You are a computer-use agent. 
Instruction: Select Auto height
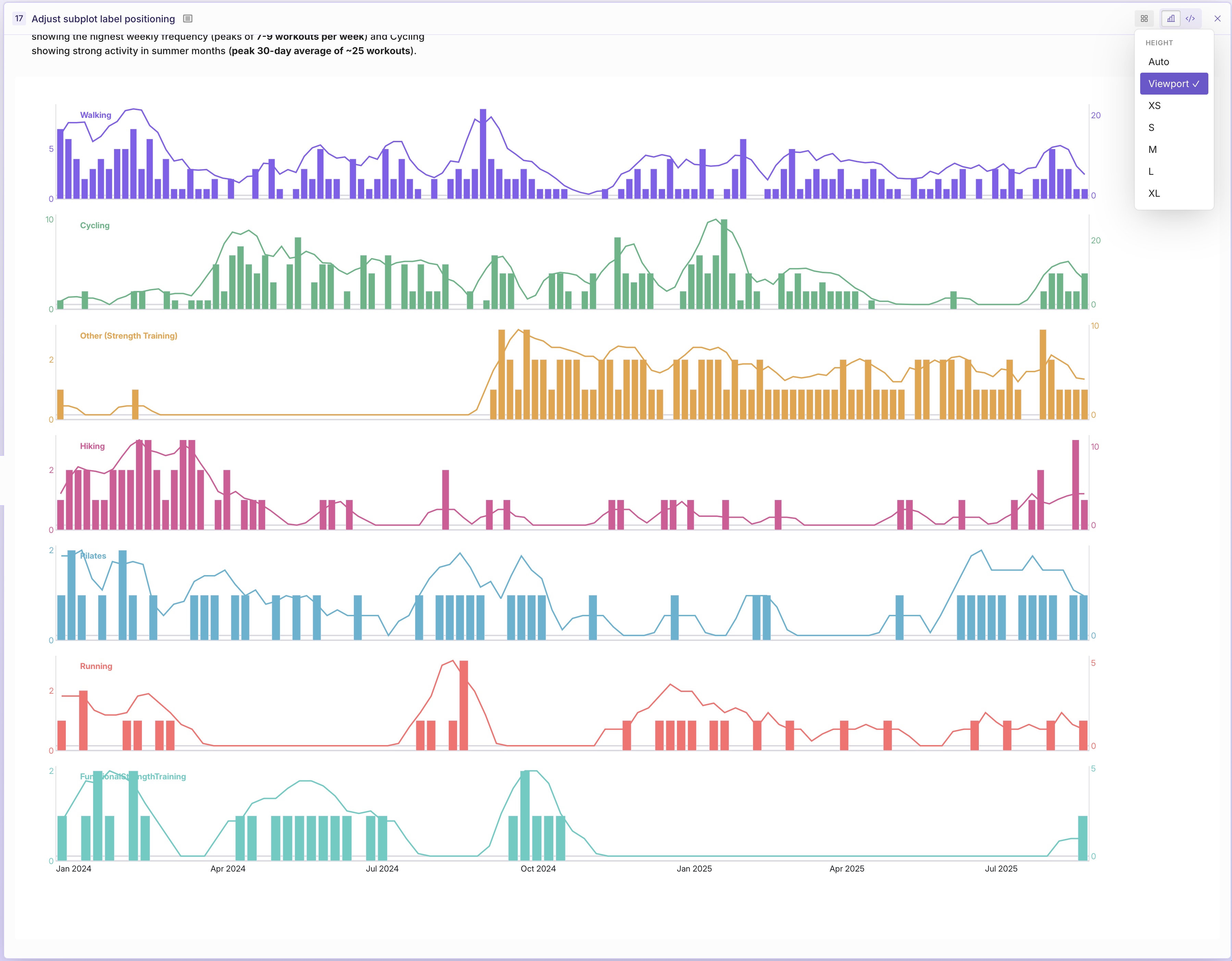coord(1174,62)
